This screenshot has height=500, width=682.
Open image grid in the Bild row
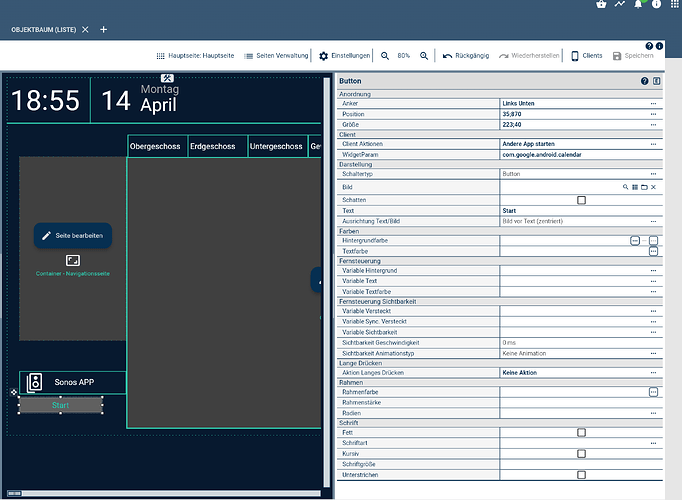(635, 187)
